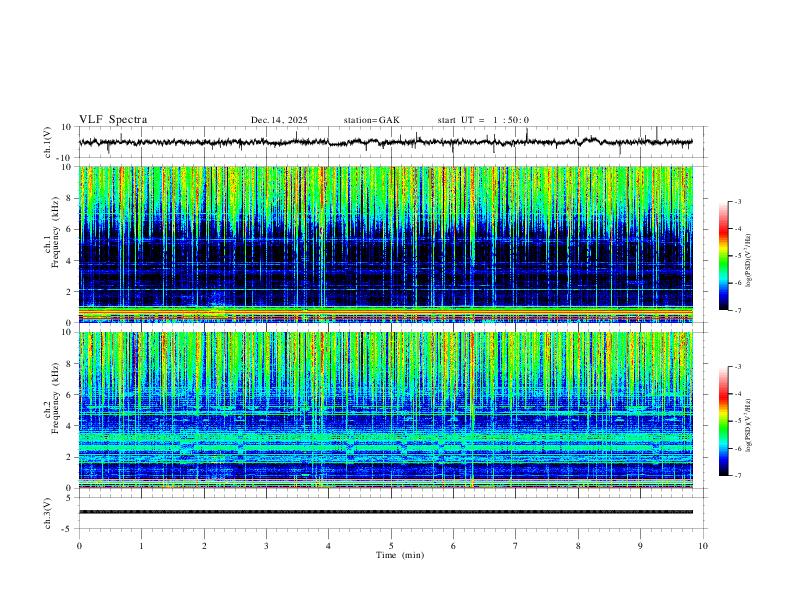Screen dimensions: 792x612
Task: Click the ch.3 voltage trace band
Action: (385, 512)
